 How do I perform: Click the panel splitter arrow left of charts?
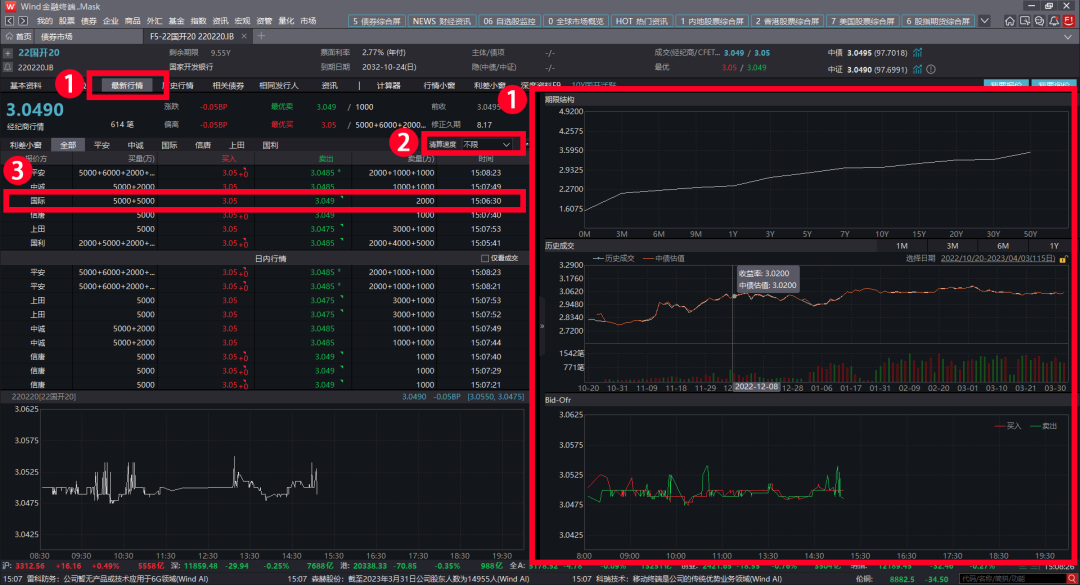point(541,326)
